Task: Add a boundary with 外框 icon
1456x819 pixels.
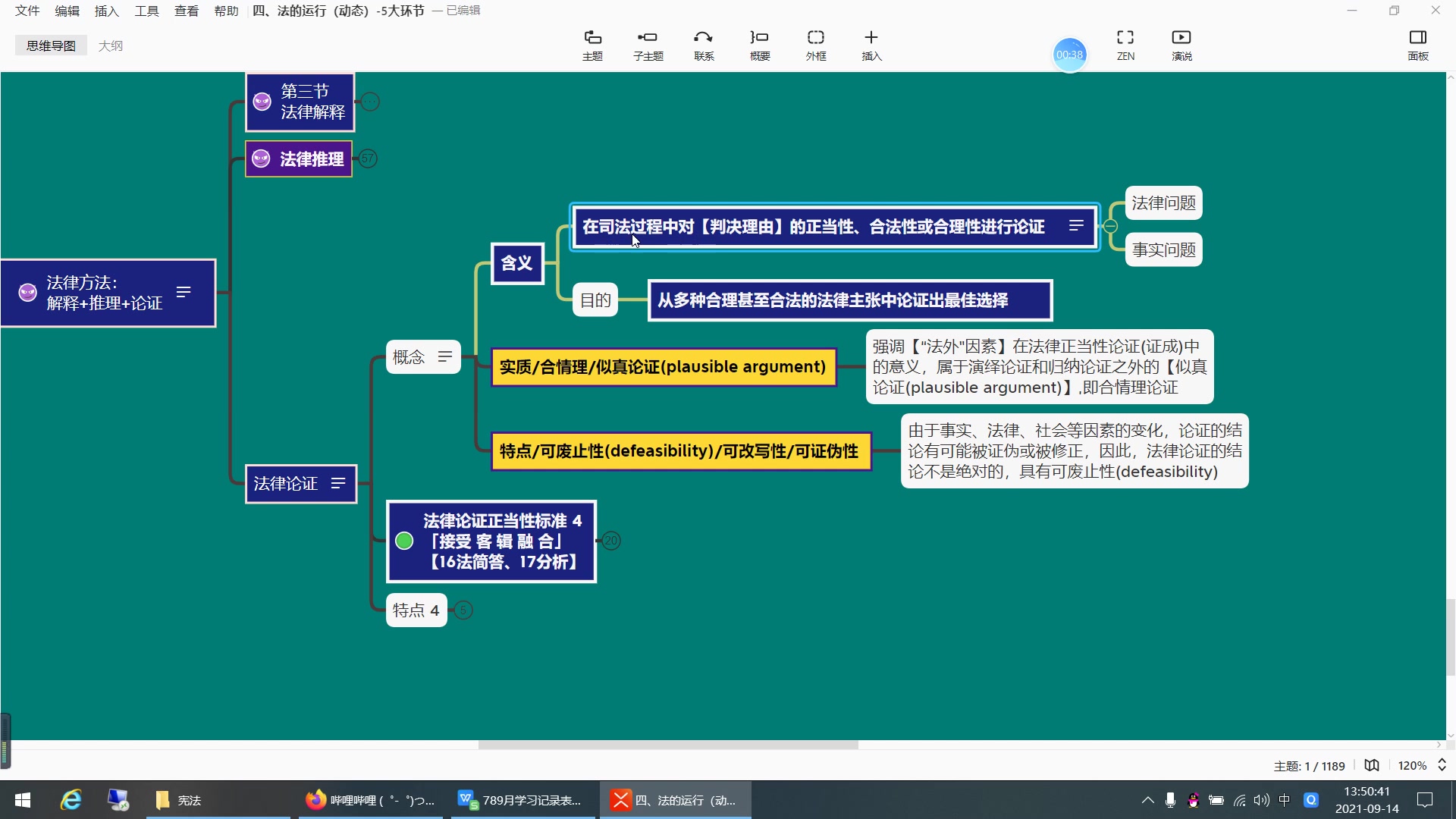Action: coord(816,45)
